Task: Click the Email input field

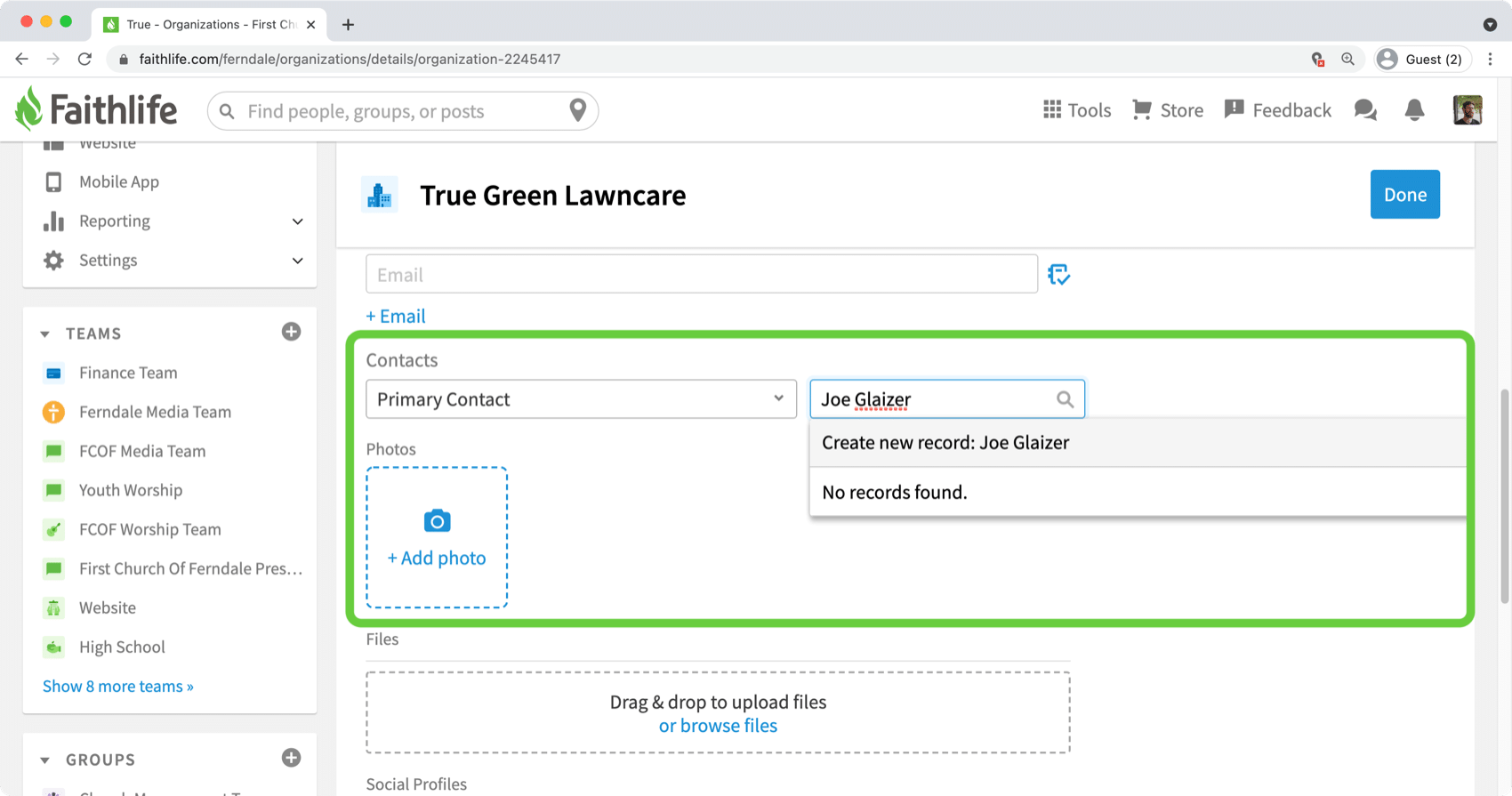Action: coord(702,274)
